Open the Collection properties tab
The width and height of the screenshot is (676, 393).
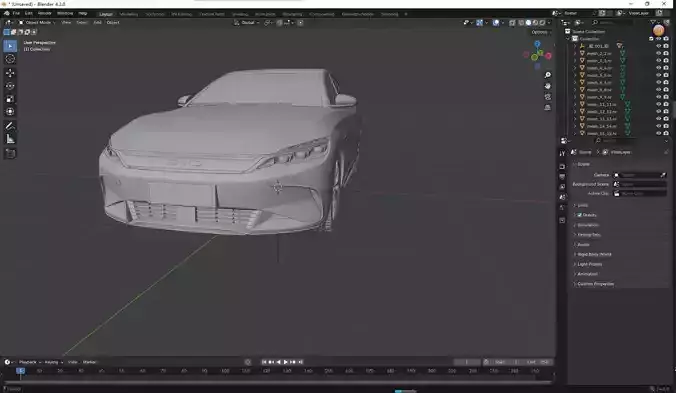(x=562, y=220)
